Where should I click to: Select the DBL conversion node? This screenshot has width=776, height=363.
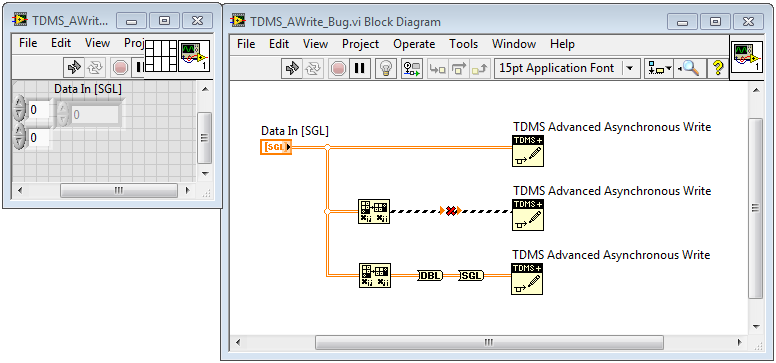[x=430, y=275]
